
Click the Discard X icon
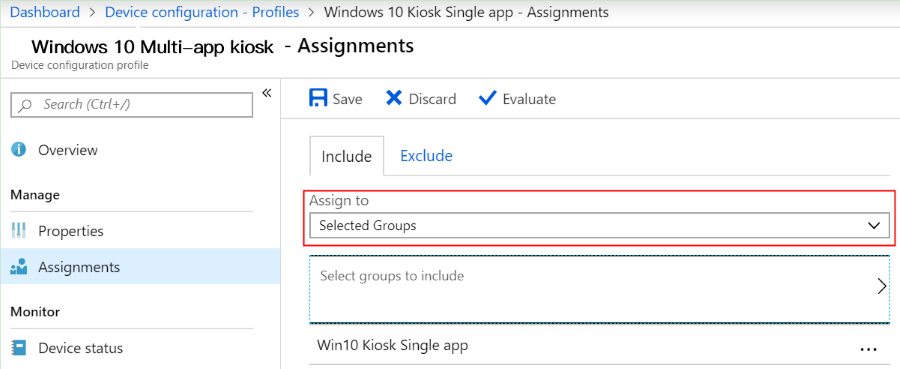click(x=394, y=98)
